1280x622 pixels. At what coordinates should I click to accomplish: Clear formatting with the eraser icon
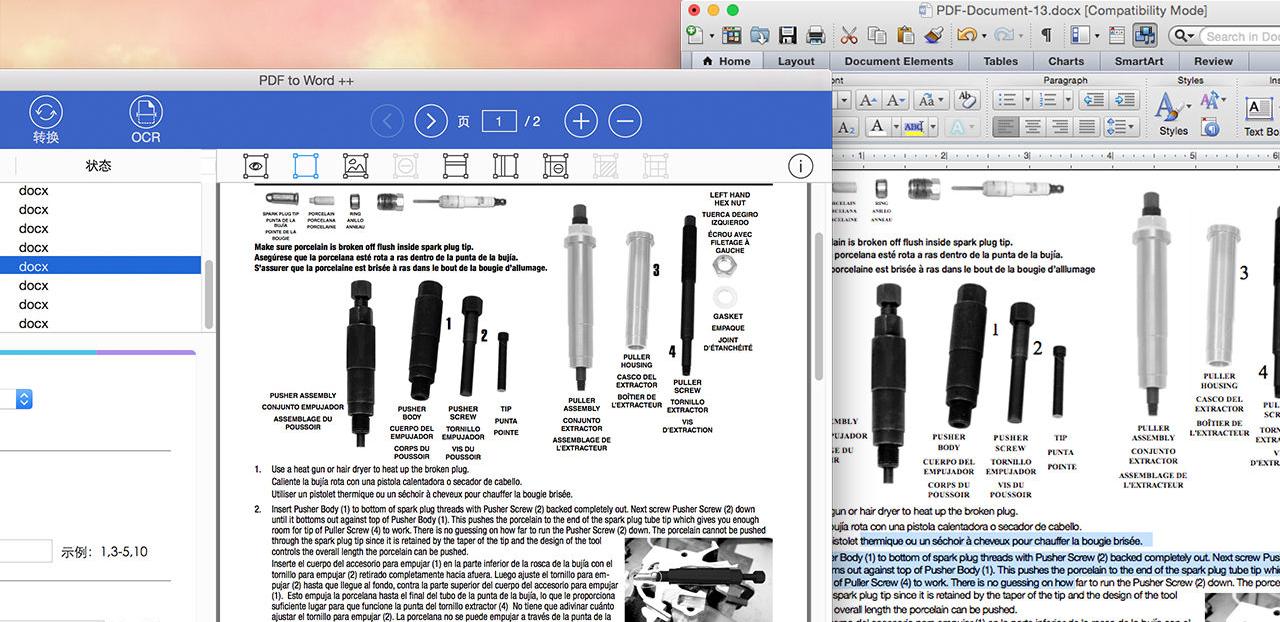[967, 100]
